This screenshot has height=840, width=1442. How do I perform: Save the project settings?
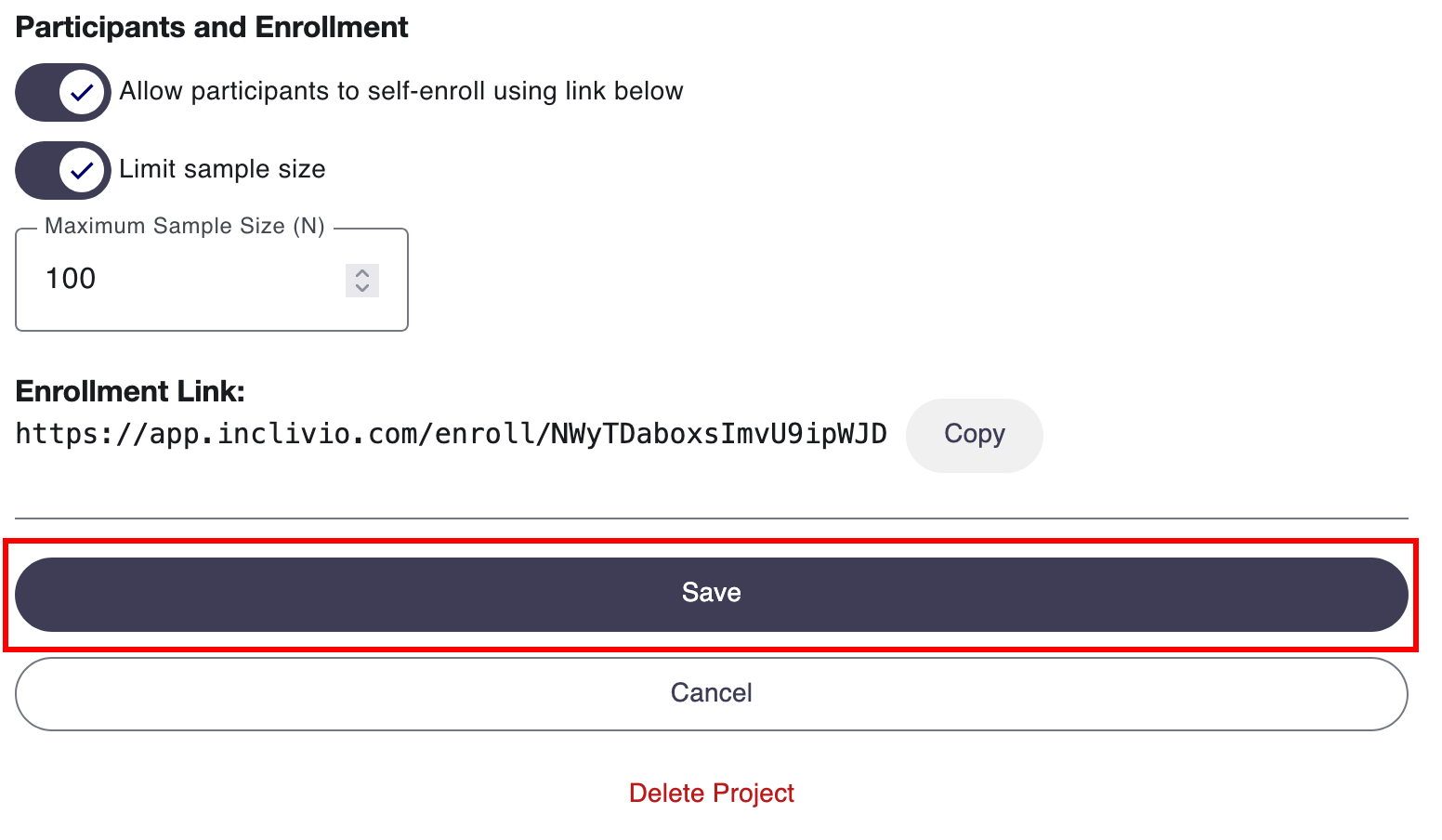click(x=712, y=594)
